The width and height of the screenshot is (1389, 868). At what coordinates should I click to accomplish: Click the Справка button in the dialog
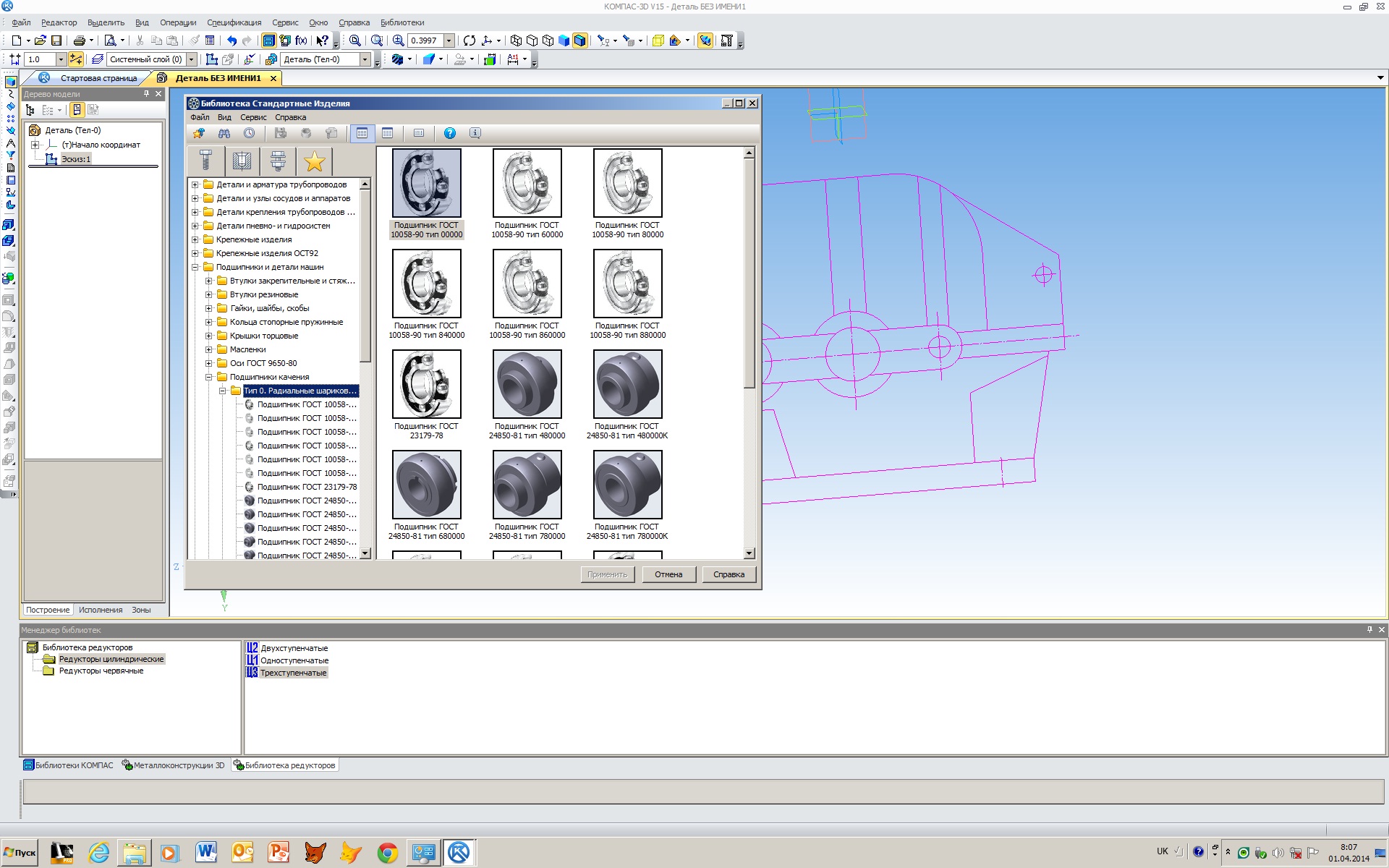pos(729,574)
